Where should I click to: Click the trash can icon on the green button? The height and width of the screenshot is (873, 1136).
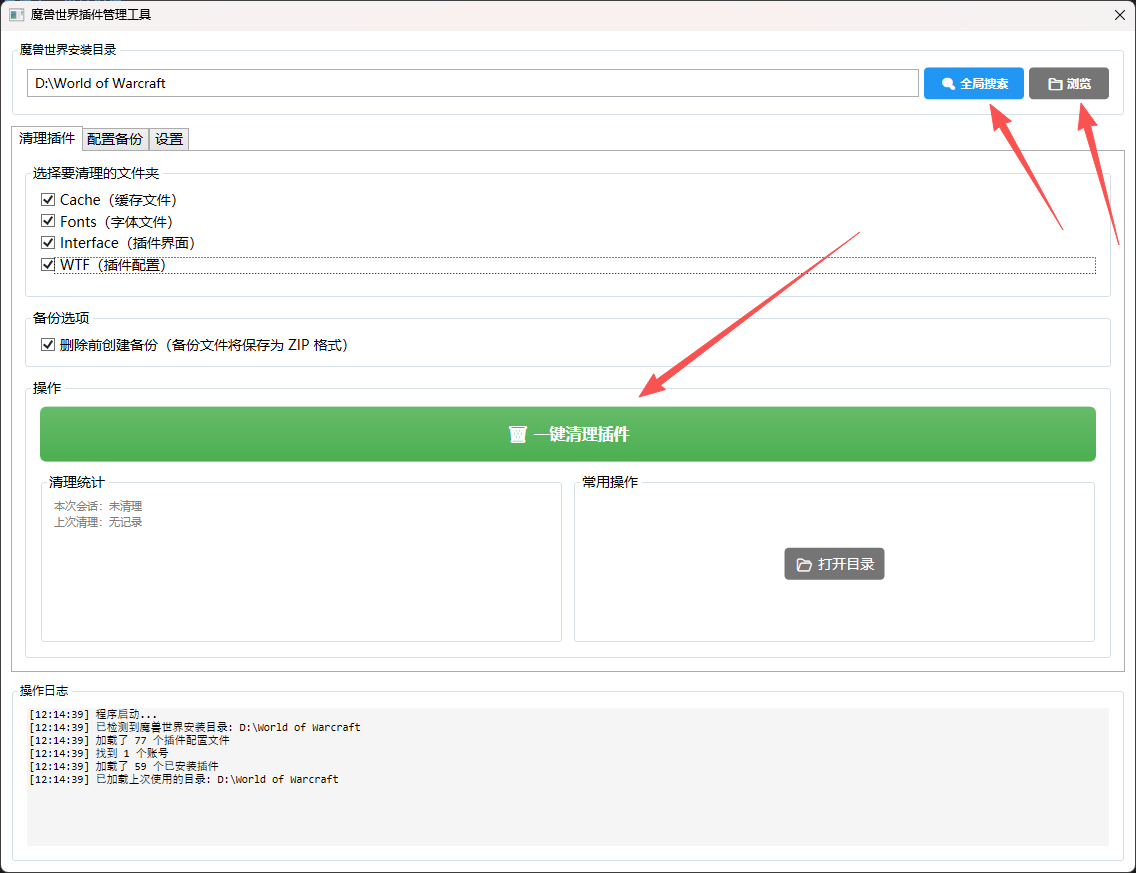[x=517, y=435]
